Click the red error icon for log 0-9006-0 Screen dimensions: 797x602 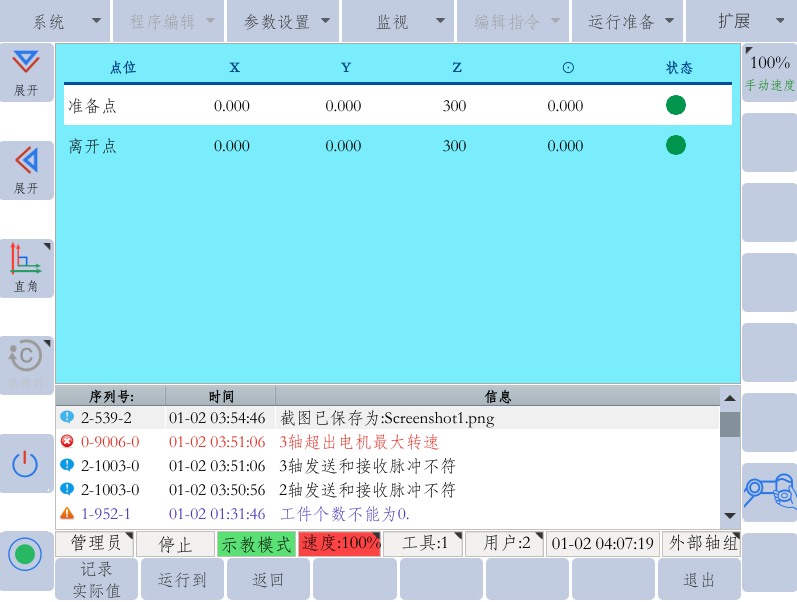[67, 441]
